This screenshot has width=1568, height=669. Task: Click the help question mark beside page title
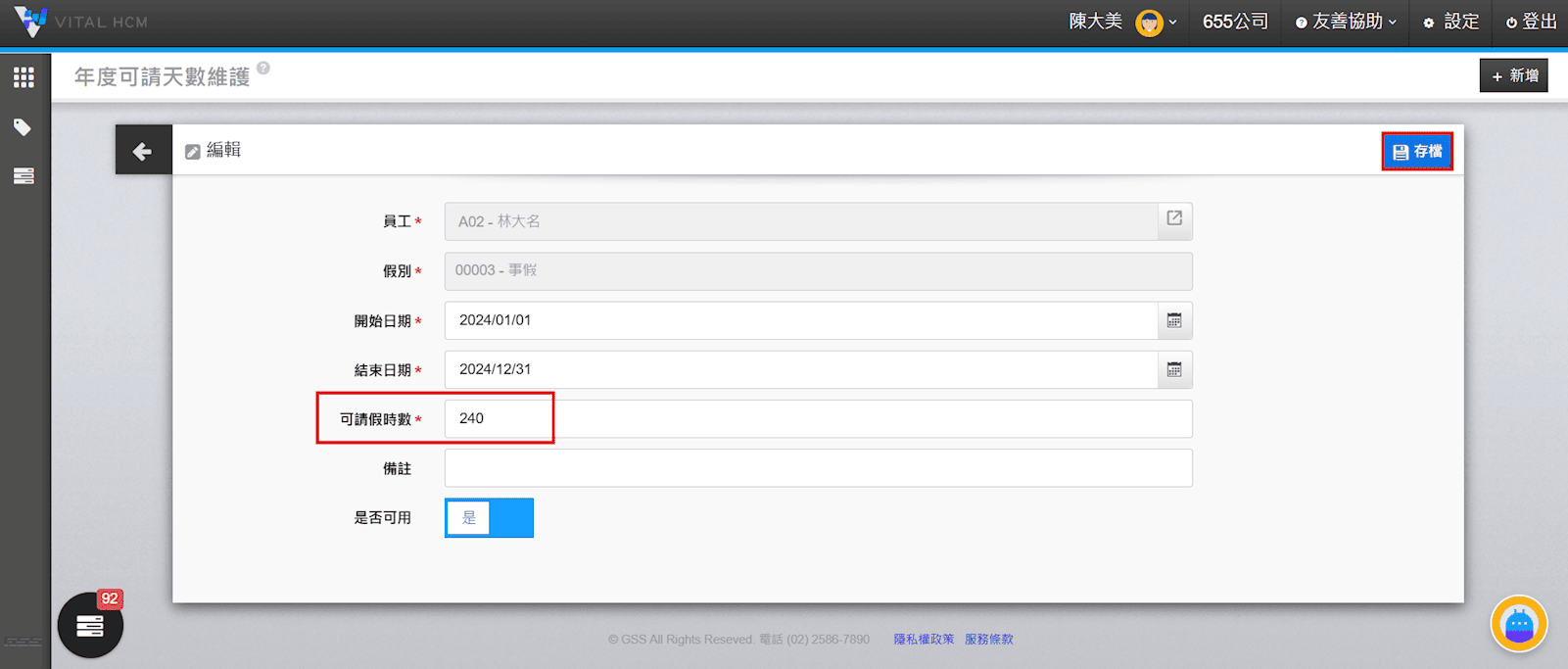(263, 69)
